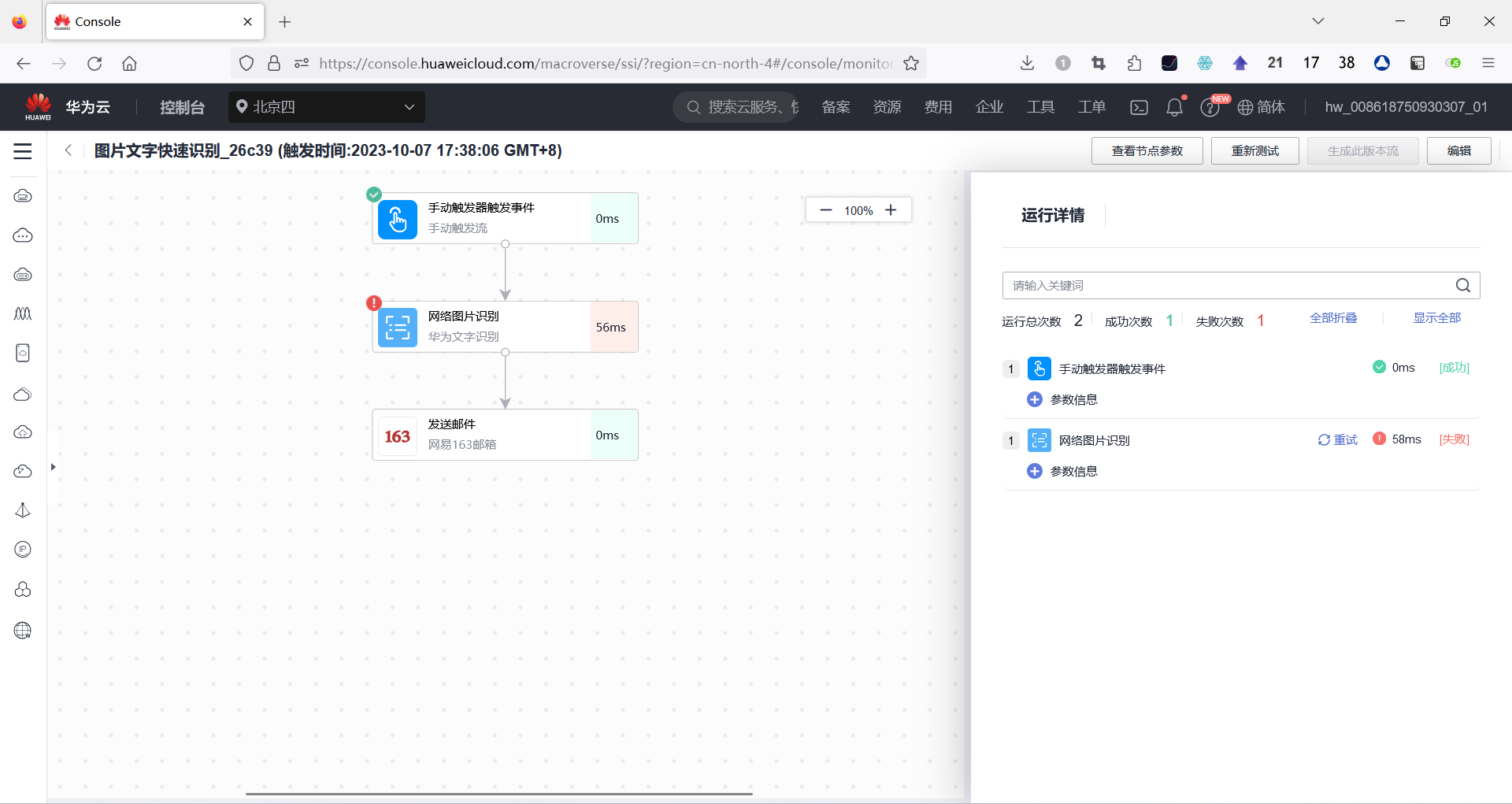Click 查看节点参数 button
Image resolution: width=1512 pixels, height=804 pixels.
pos(1147,151)
